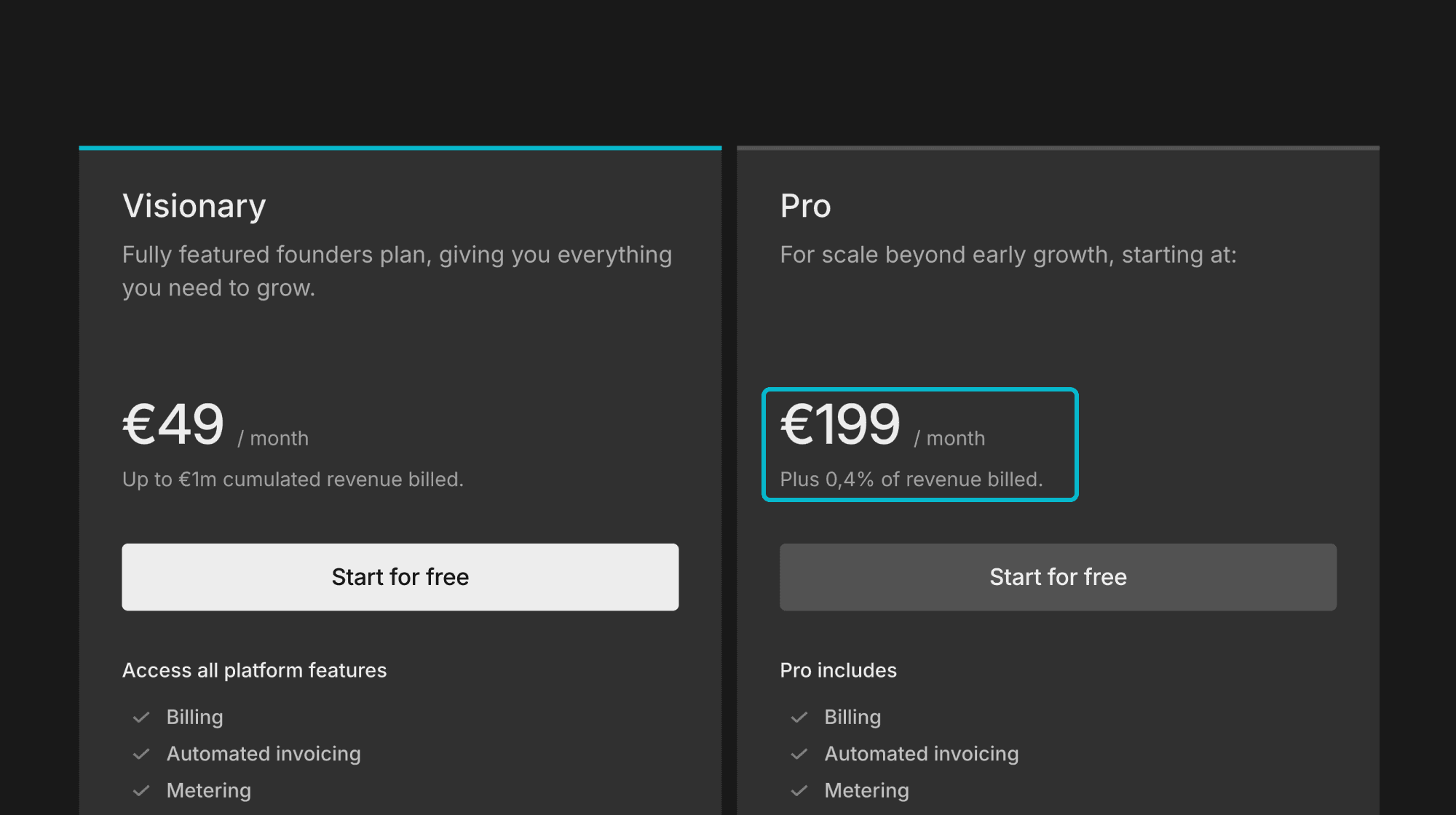Viewport: 1456px width, 815px height.
Task: Click the Pro includes heading
Action: pos(838,670)
